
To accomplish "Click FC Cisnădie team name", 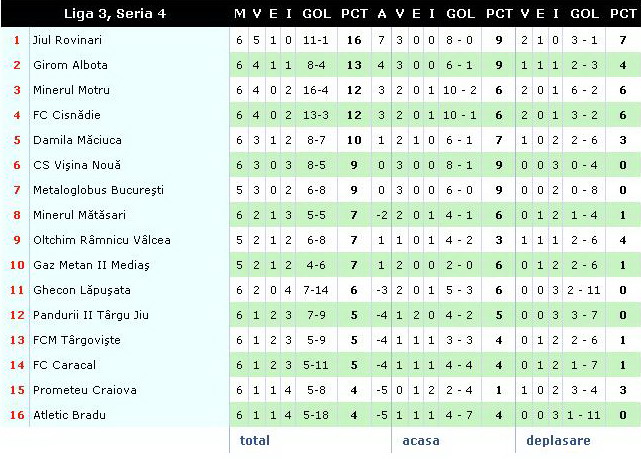I will [67, 115].
